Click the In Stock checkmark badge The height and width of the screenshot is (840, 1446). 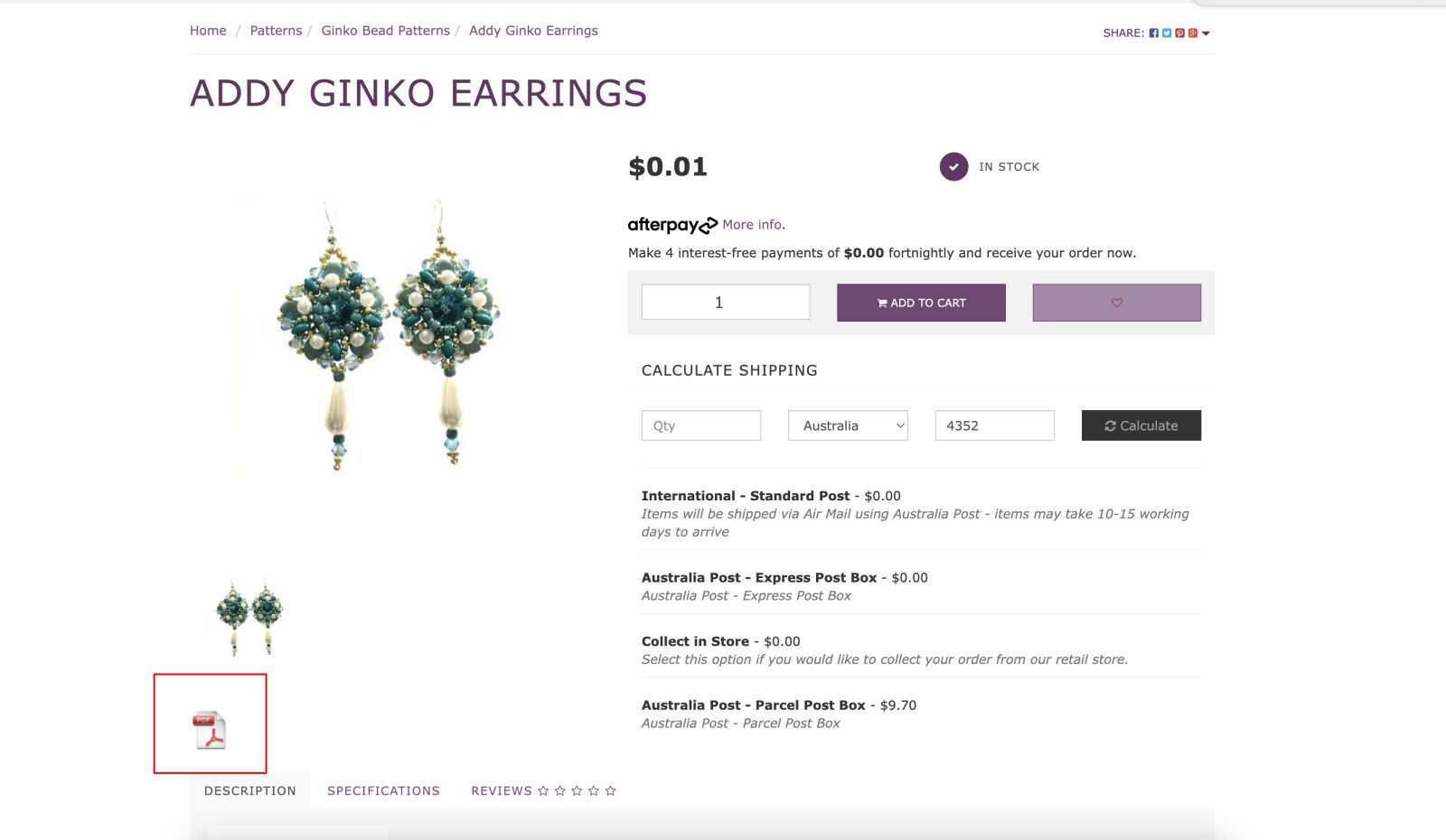[x=953, y=167]
